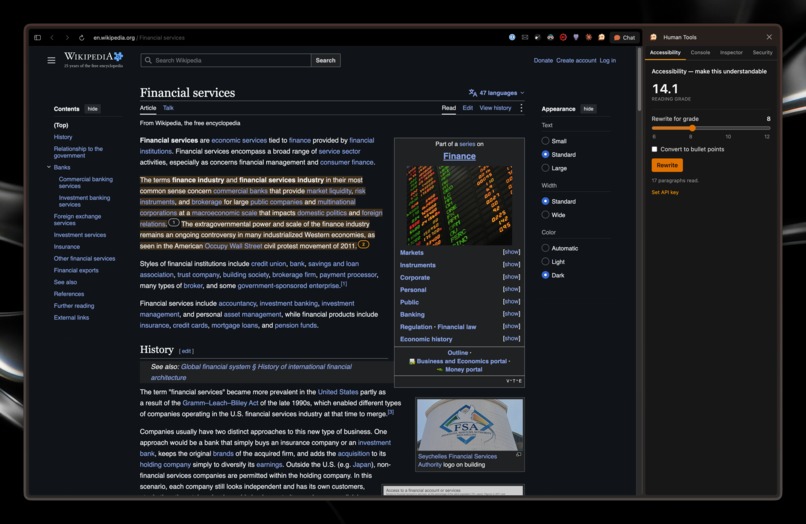
Task: Click the Wikipedia logo
Action: click(x=94, y=59)
